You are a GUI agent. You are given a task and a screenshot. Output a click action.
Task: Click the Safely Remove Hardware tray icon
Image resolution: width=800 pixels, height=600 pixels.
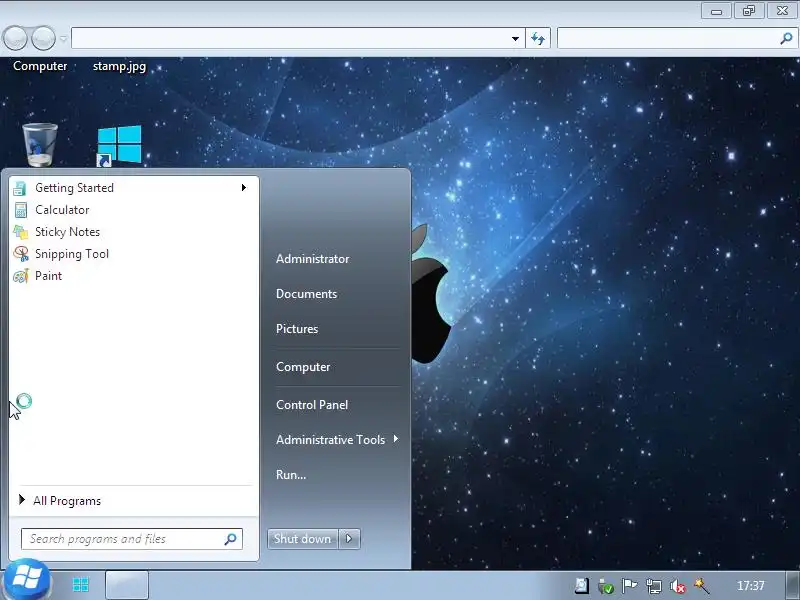coord(606,586)
